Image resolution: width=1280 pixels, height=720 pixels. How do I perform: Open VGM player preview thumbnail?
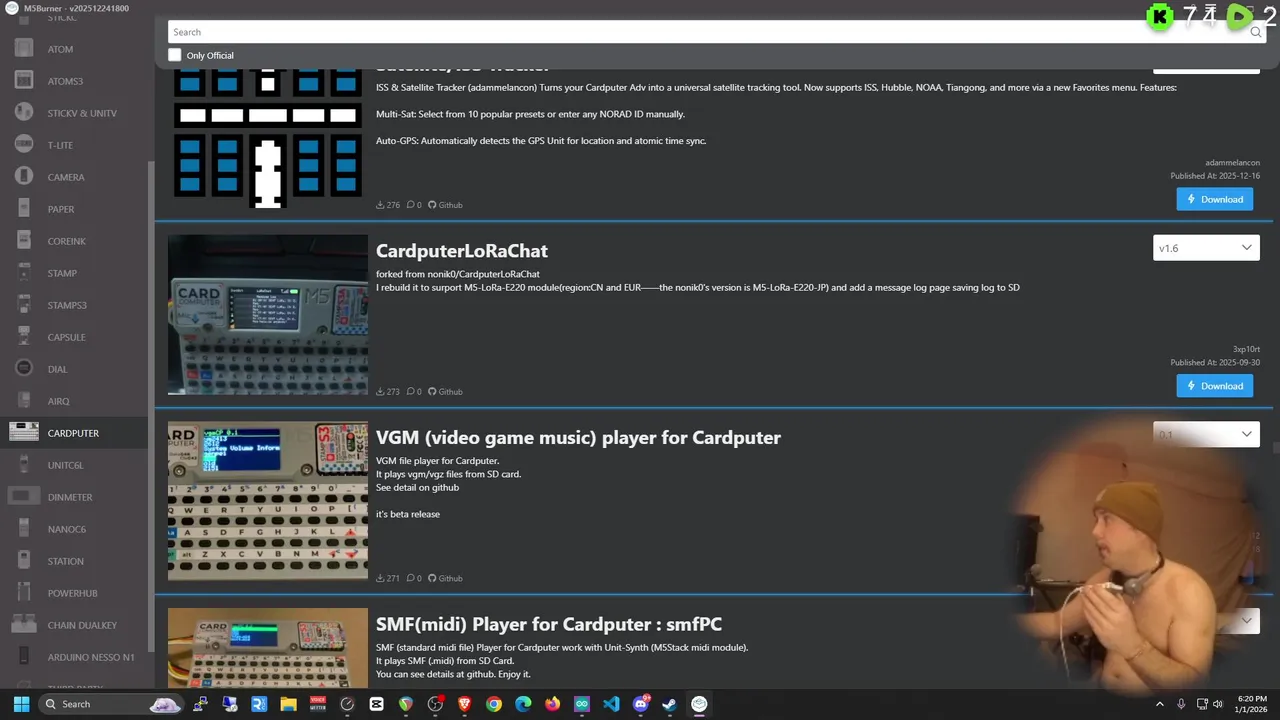(268, 501)
